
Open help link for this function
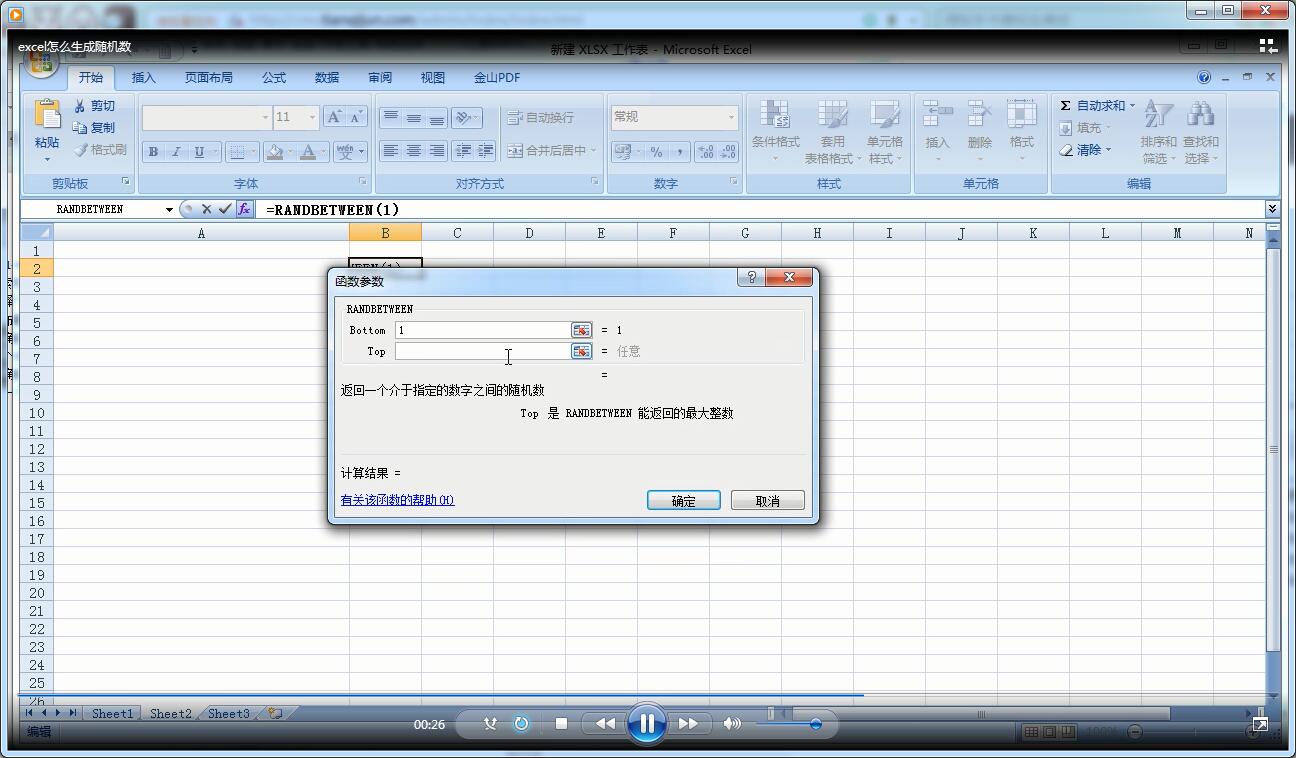(397, 500)
